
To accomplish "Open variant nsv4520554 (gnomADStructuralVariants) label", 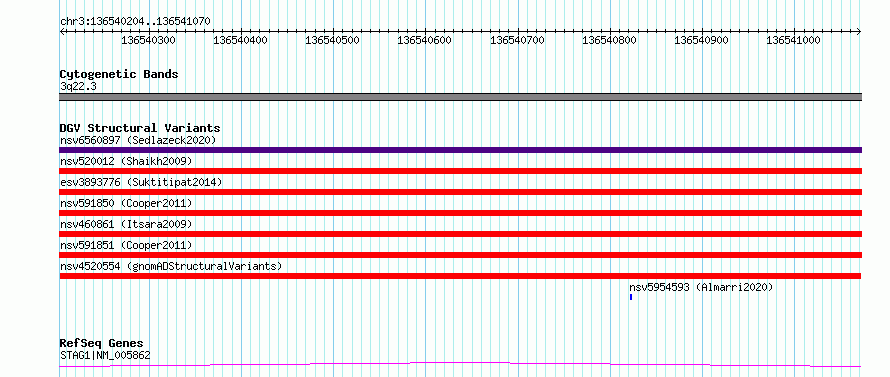I will (x=171, y=266).
